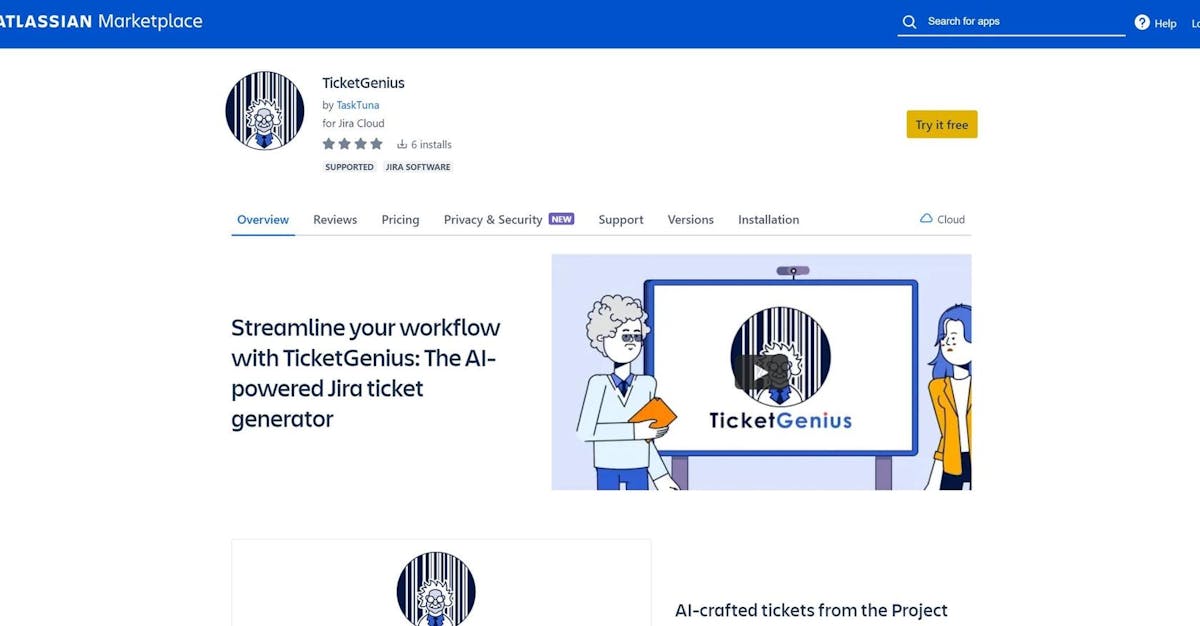Open the Support tab

[621, 219]
